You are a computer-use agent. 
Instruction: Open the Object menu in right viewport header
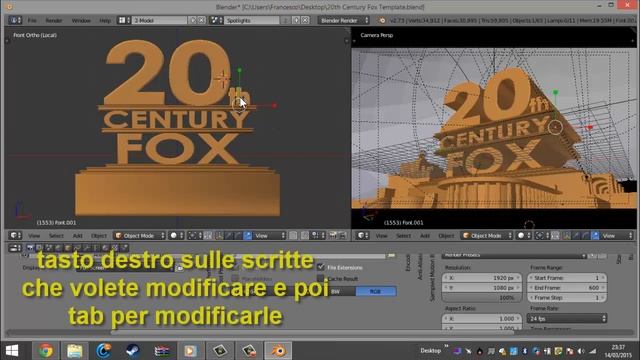[446, 236]
